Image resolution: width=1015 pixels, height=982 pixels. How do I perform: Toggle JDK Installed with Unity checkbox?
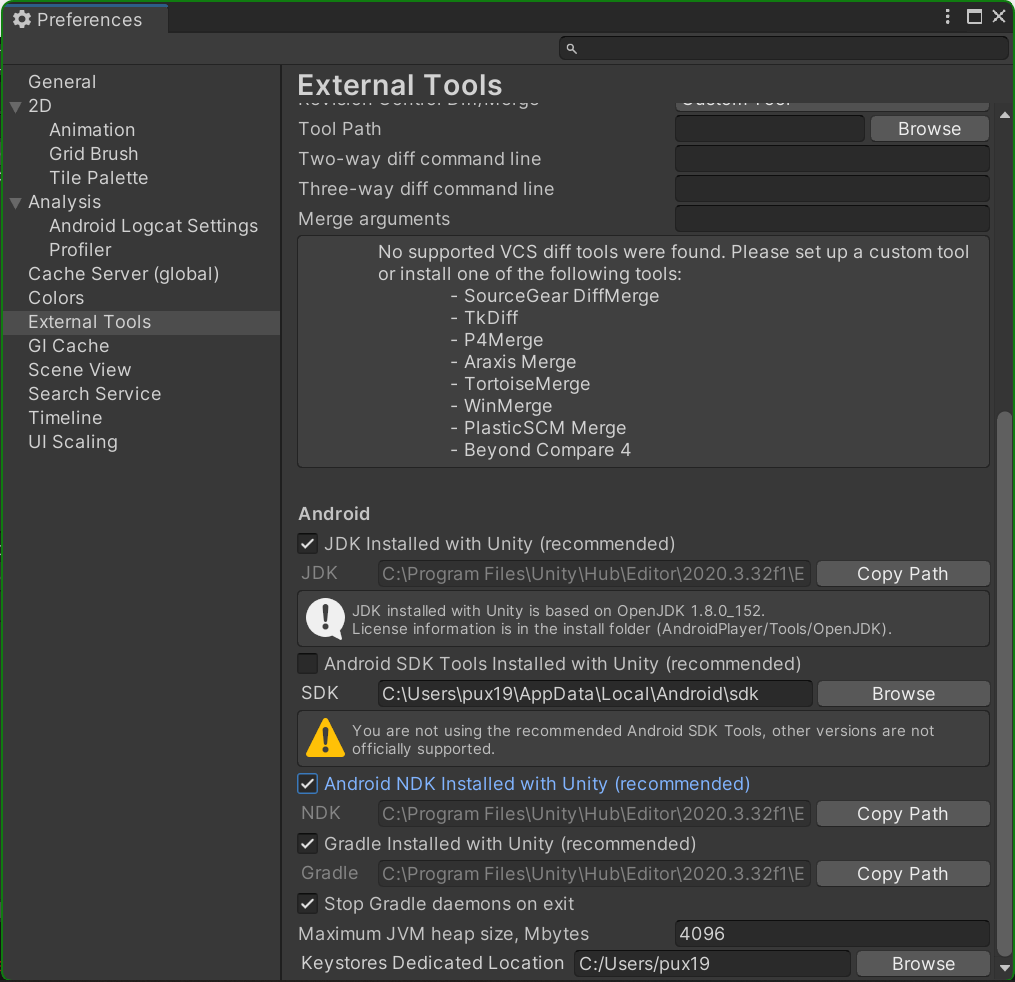(307, 543)
